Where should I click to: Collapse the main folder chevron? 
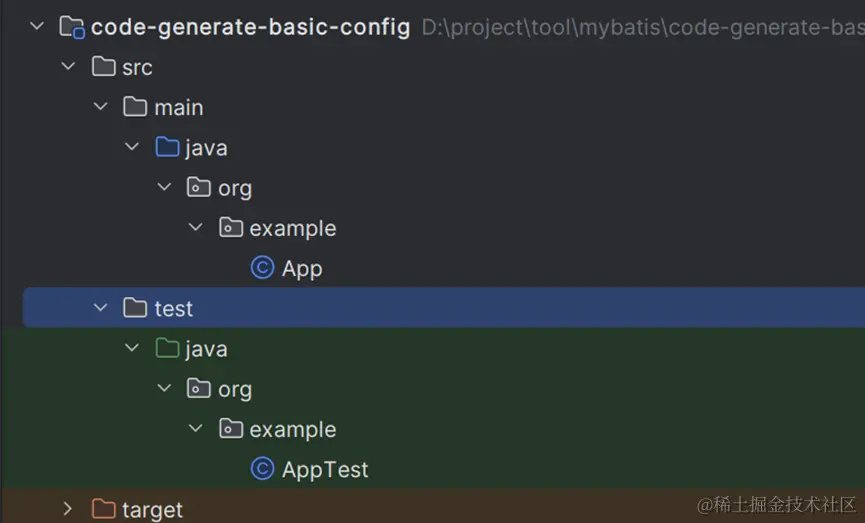[100, 106]
